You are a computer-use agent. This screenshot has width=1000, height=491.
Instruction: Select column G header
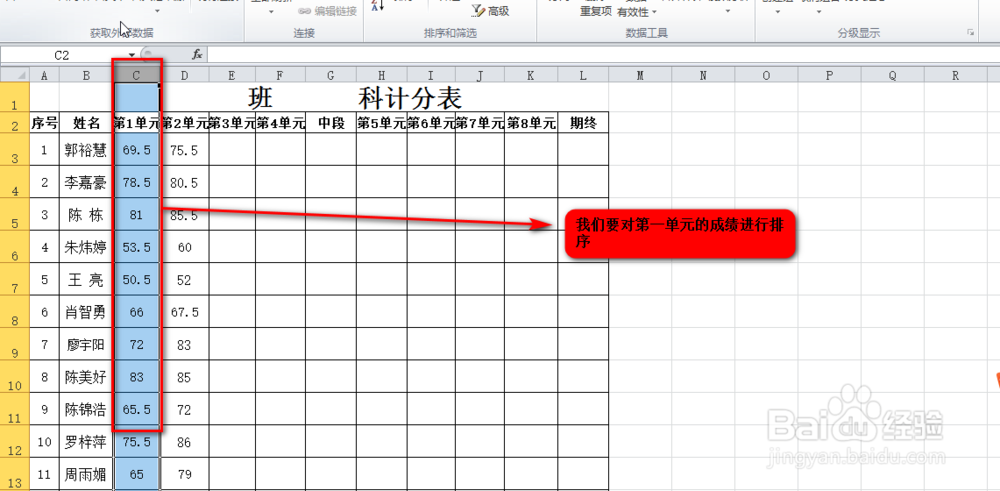coord(330,75)
